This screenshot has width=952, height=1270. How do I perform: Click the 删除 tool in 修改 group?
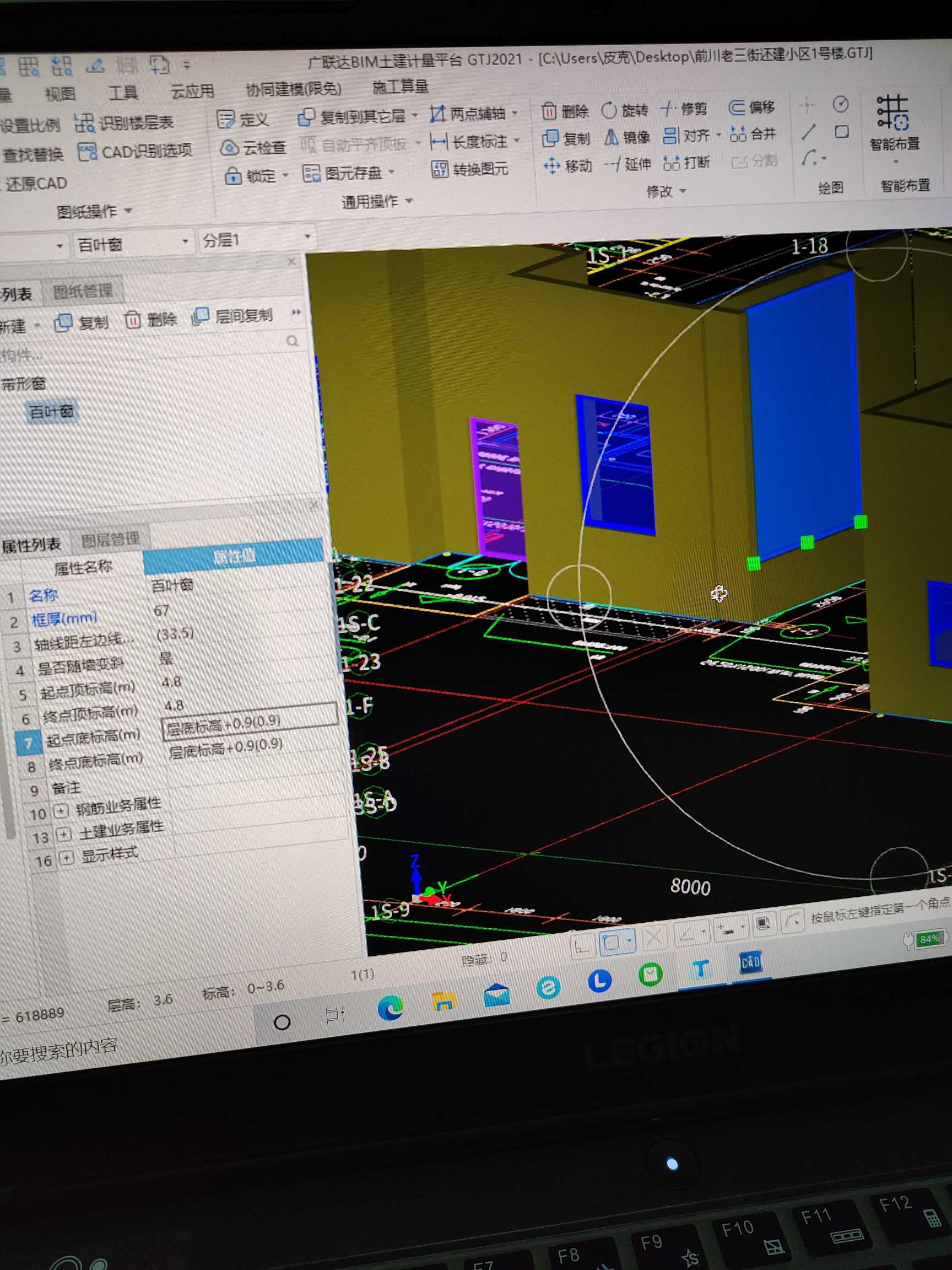point(565,111)
